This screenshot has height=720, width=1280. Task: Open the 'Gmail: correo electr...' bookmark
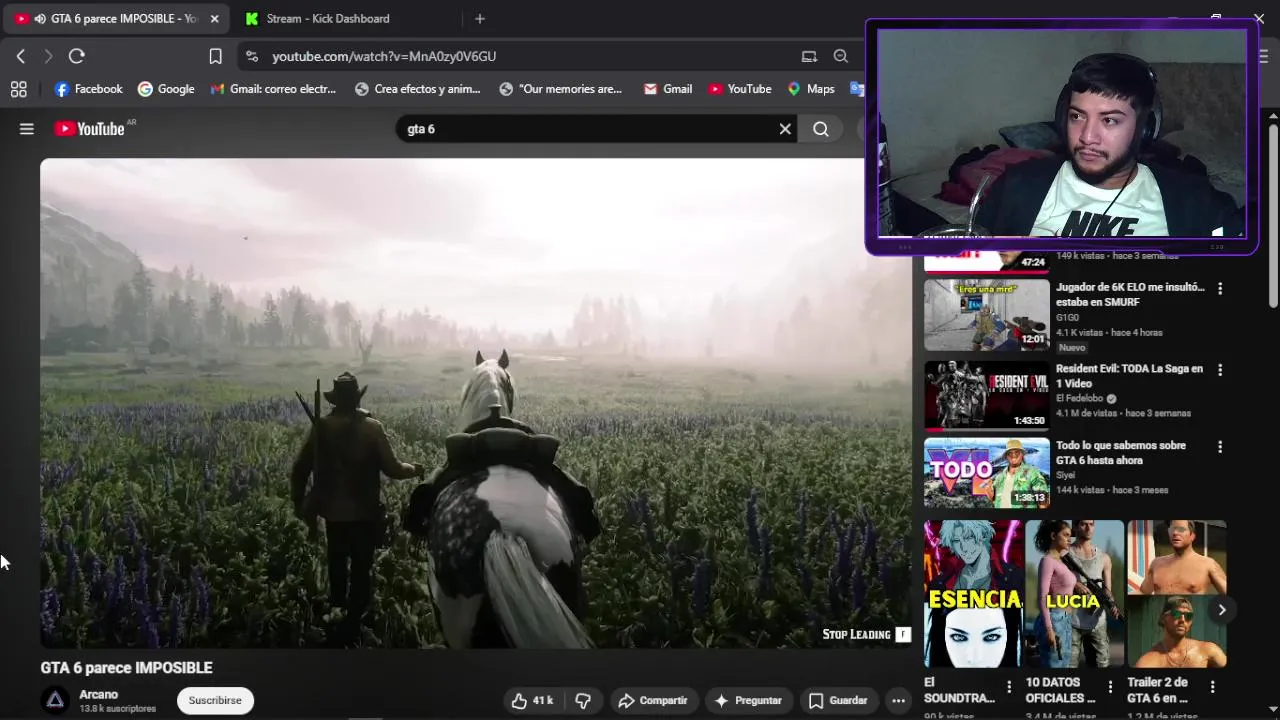273,89
